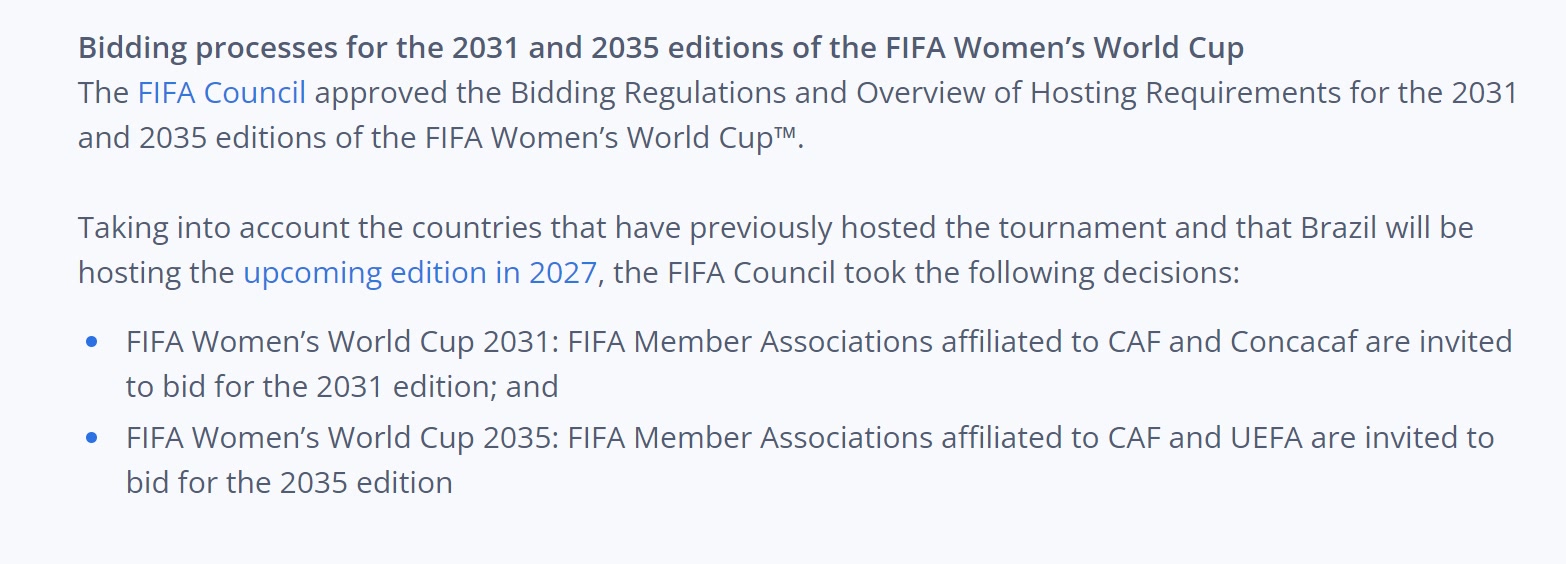Viewport: 1566px width, 564px height.
Task: Open the FIFA Council link
Action: pos(222,93)
